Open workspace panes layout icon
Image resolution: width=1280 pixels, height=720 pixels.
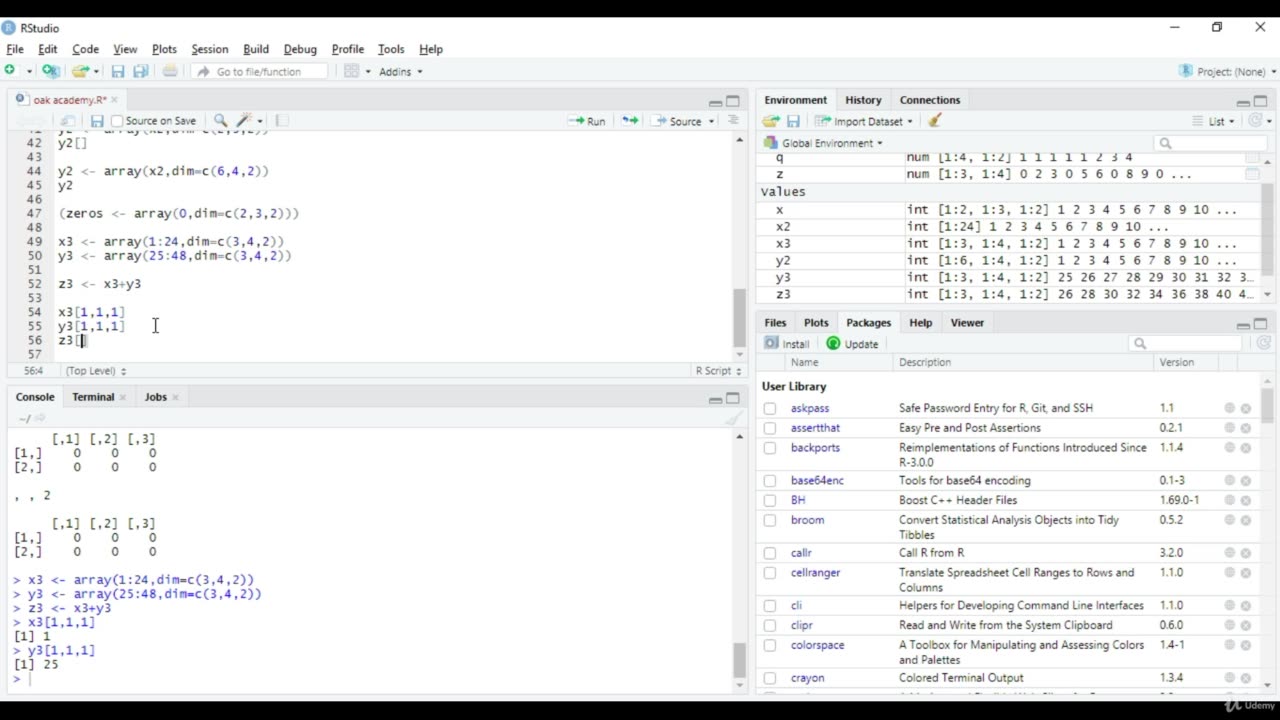pos(351,71)
